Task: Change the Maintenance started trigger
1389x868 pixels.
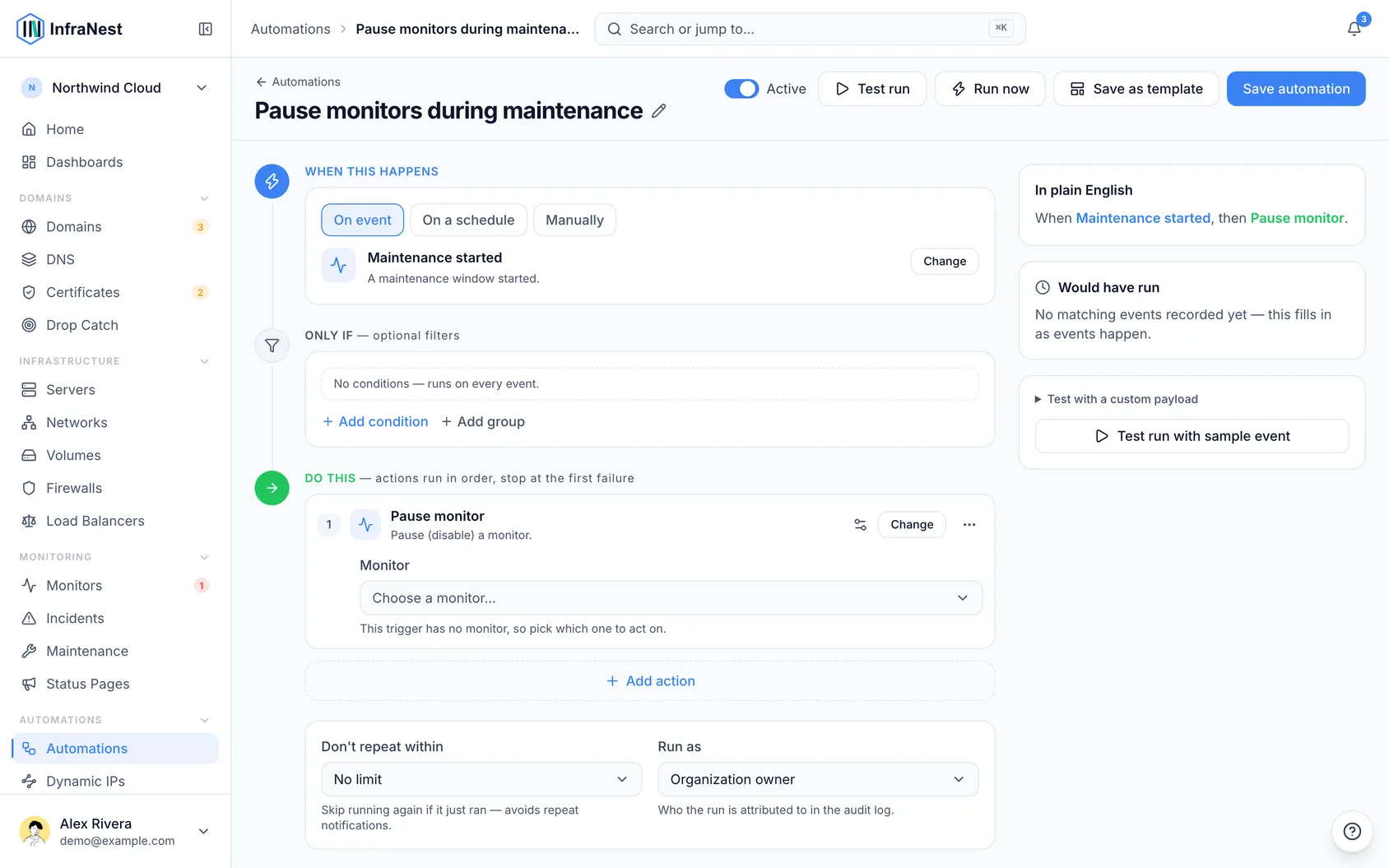Action: [945, 261]
